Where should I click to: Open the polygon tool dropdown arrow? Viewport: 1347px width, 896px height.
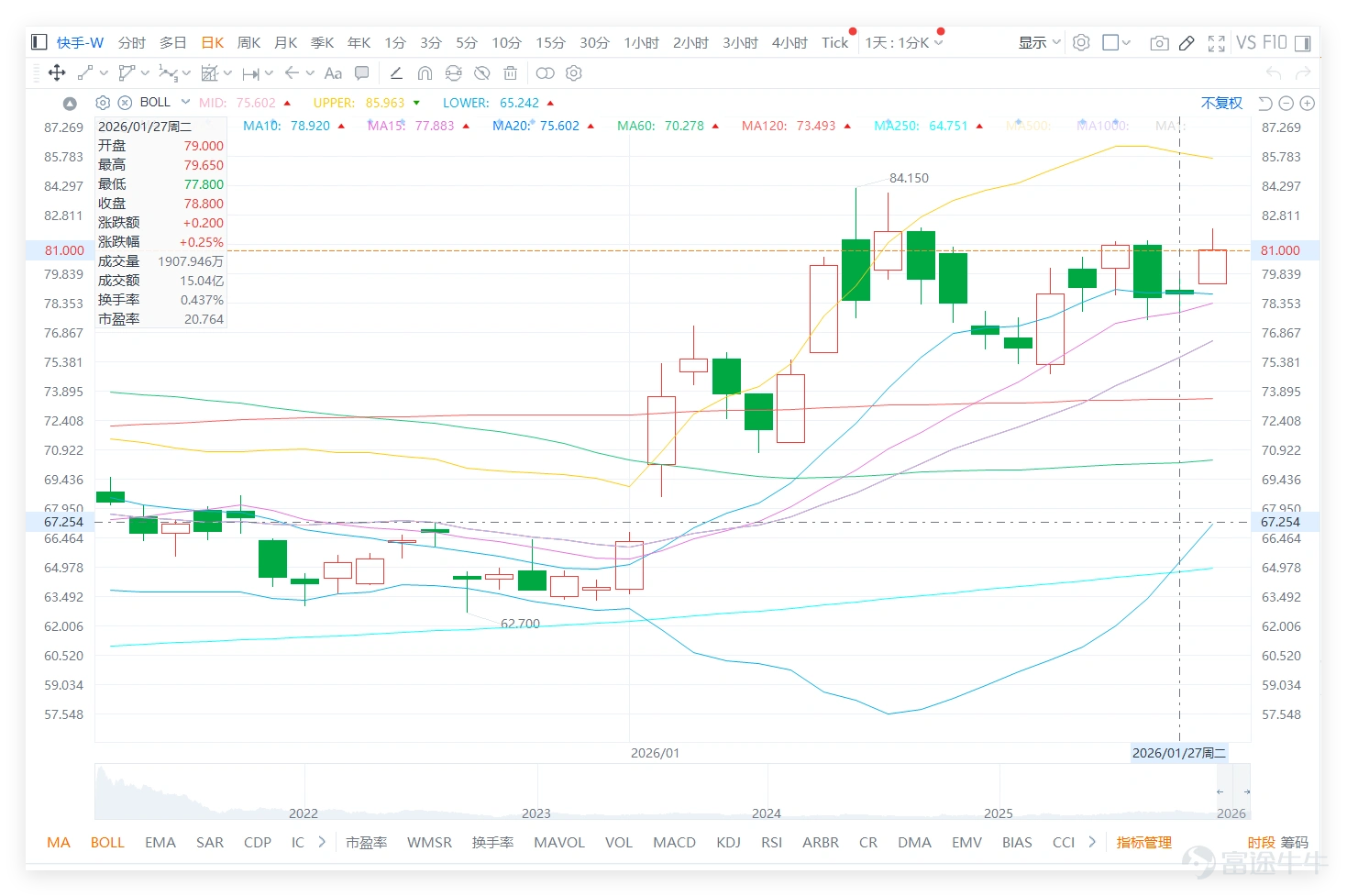click(x=145, y=72)
